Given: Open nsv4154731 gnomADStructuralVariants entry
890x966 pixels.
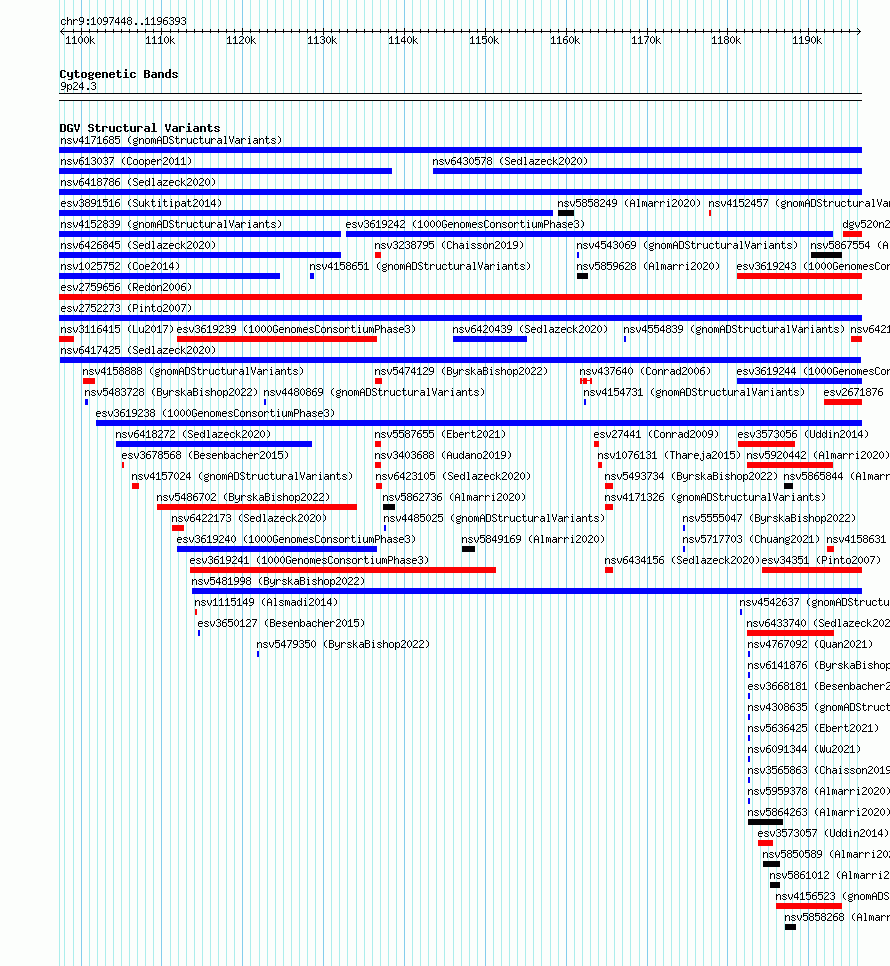Looking at the screenshot, I should (x=694, y=392).
